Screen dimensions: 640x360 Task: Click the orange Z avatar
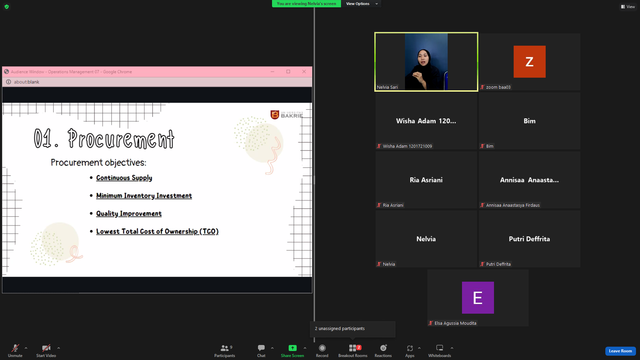click(529, 62)
